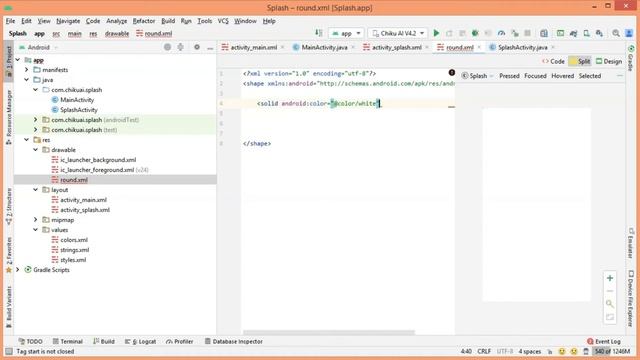This screenshot has width=640, height=360.
Task: Click the memory indicator 540 of 1246M
Action: pos(612,351)
